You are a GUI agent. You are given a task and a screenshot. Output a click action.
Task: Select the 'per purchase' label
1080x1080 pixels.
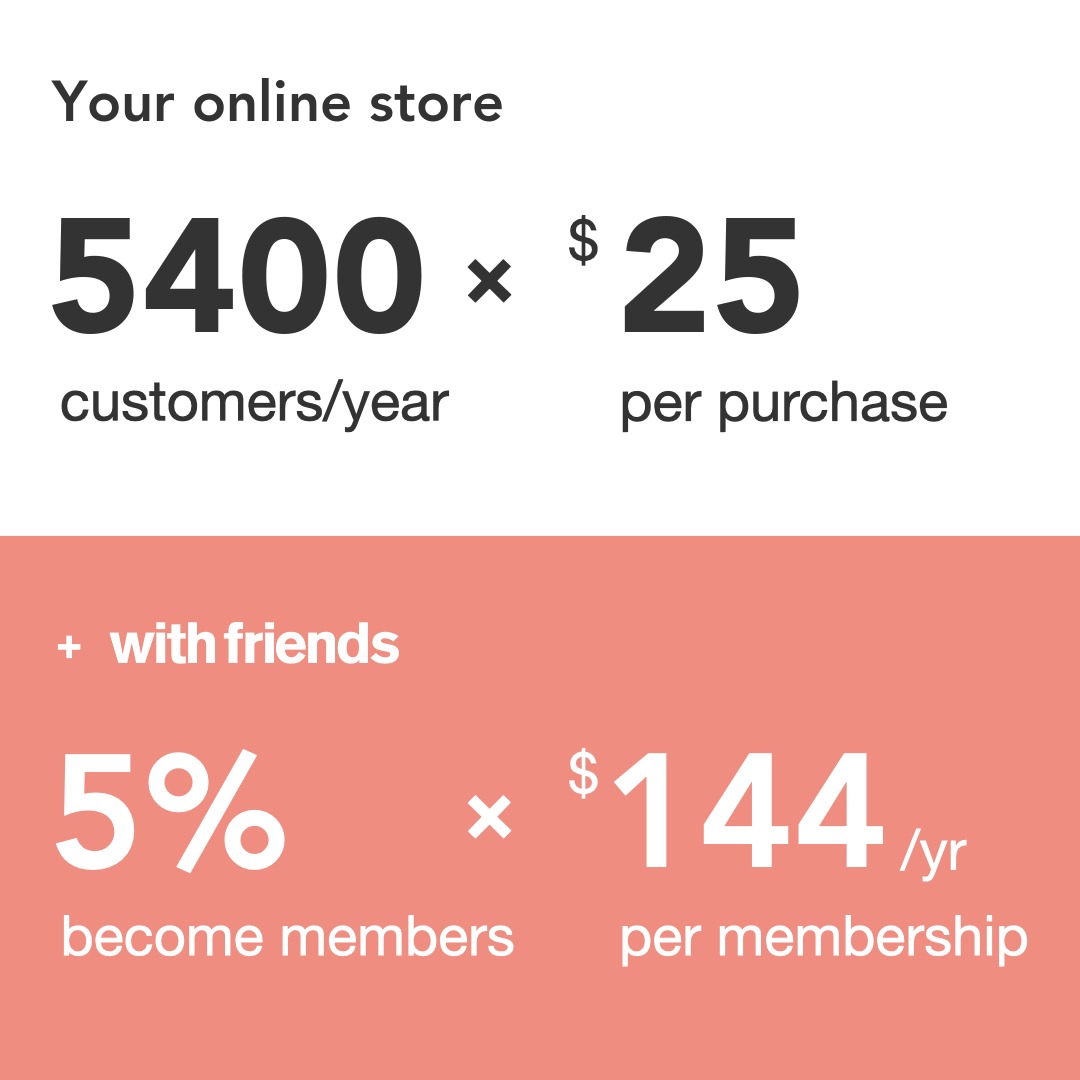784,404
